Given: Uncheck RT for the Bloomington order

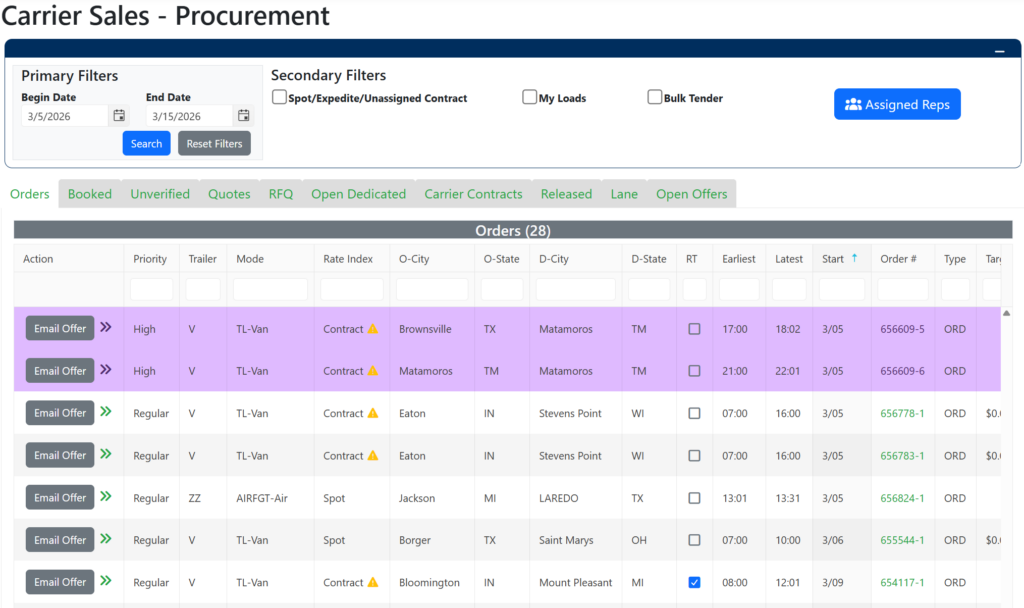Looking at the screenshot, I should click(x=694, y=582).
